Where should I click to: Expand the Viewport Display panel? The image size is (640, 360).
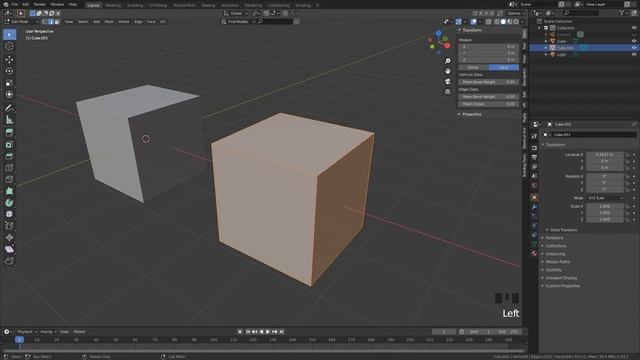pos(561,278)
